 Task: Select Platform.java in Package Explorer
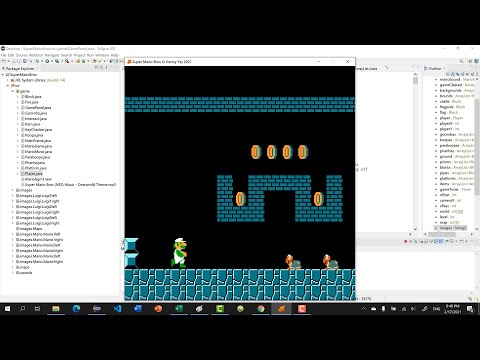point(33,168)
